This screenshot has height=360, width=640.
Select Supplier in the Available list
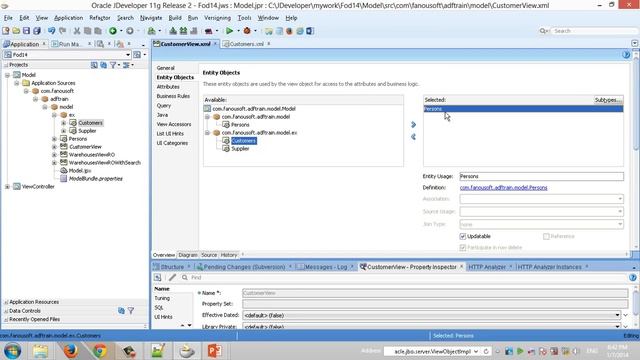click(x=240, y=149)
